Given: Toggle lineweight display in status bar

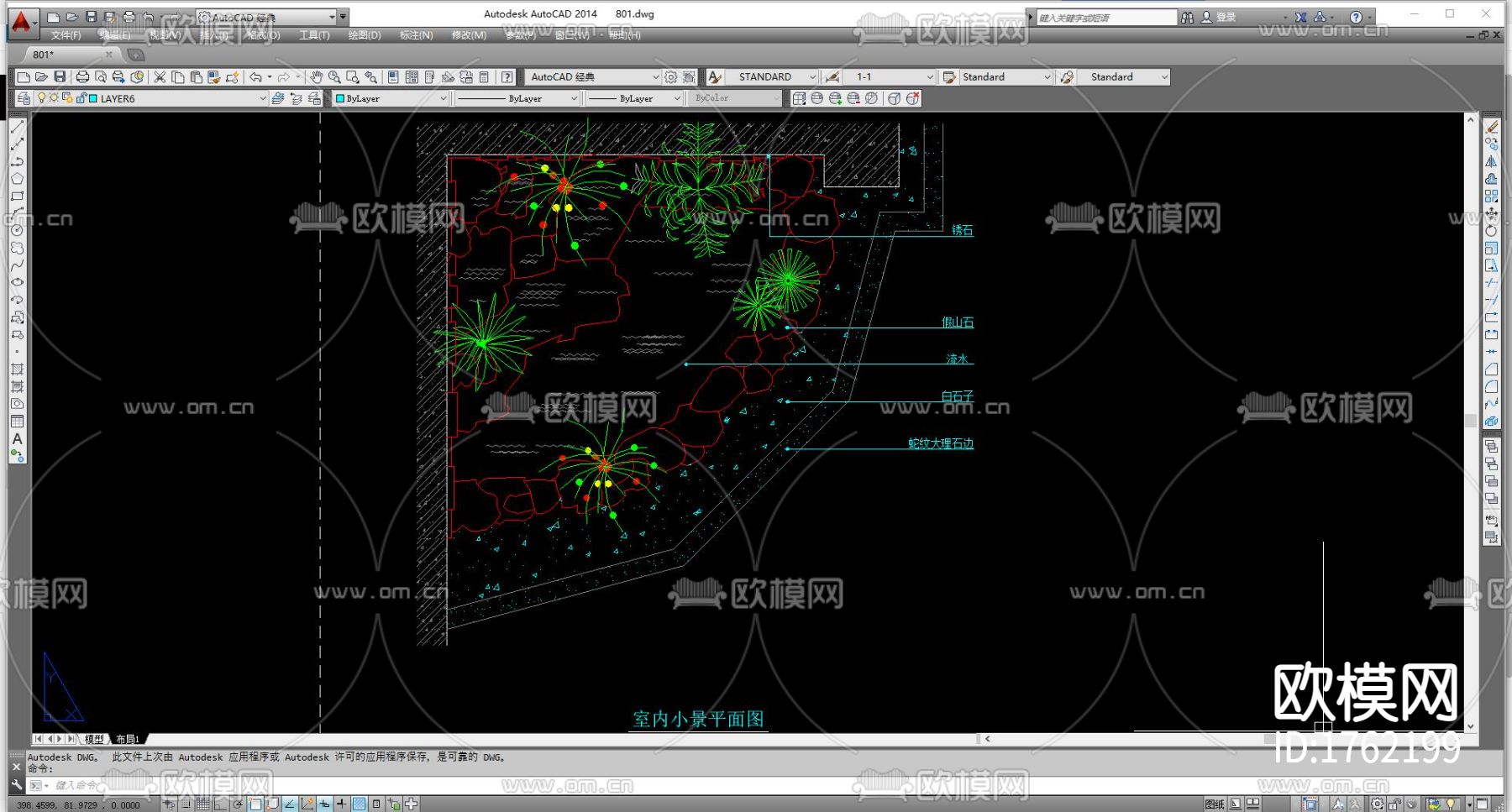Looking at the screenshot, I should [342, 804].
